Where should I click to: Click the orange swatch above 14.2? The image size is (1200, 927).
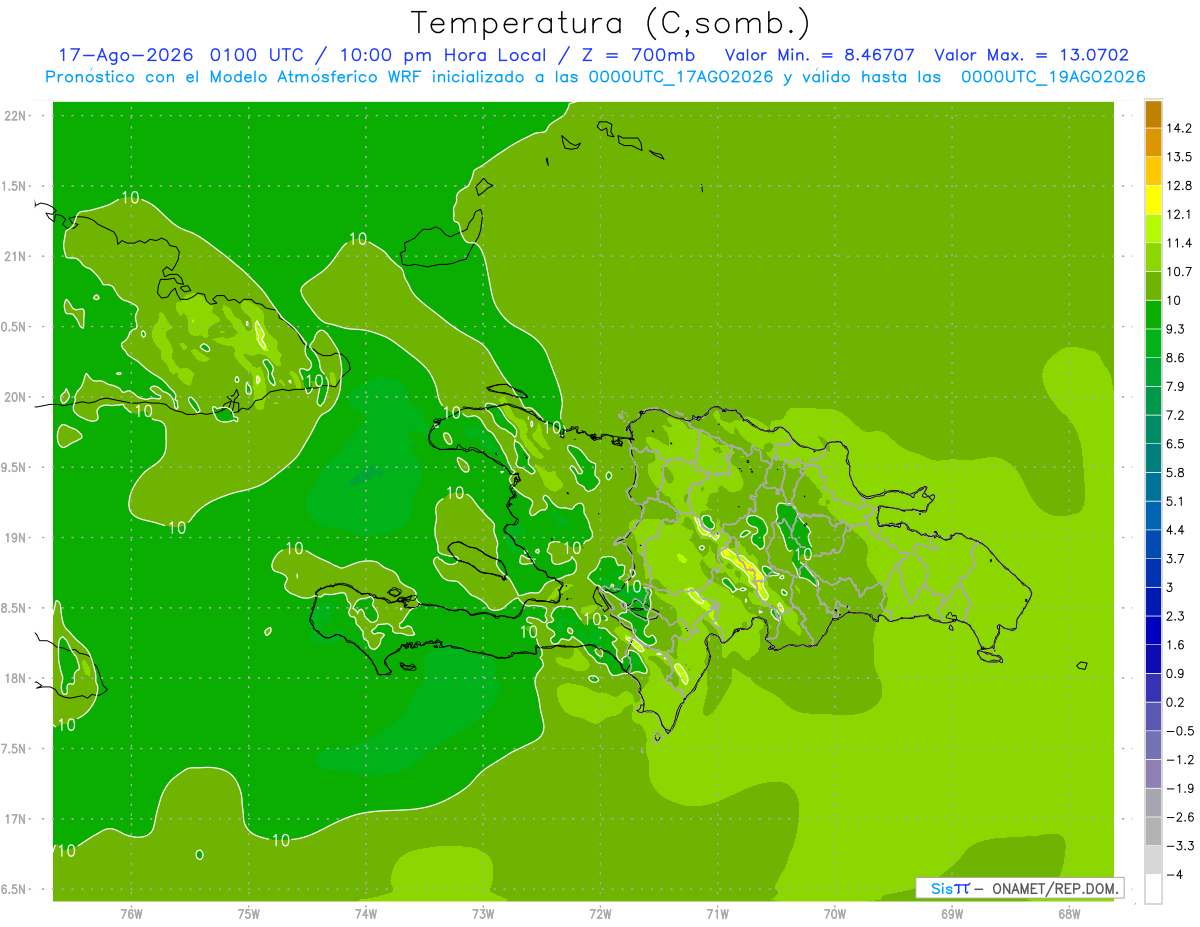[x=1153, y=114]
